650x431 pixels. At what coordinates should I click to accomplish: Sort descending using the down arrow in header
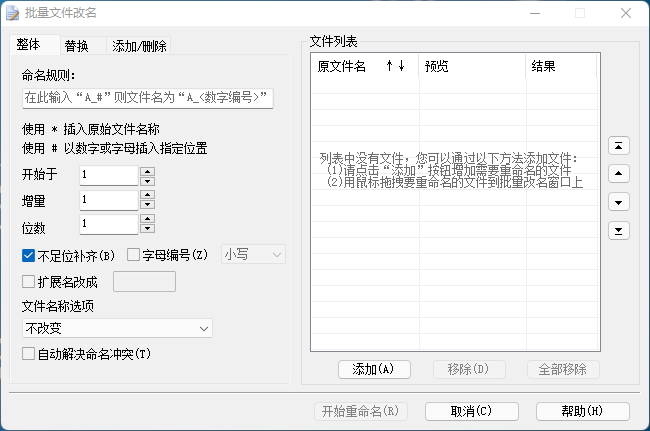(x=401, y=65)
